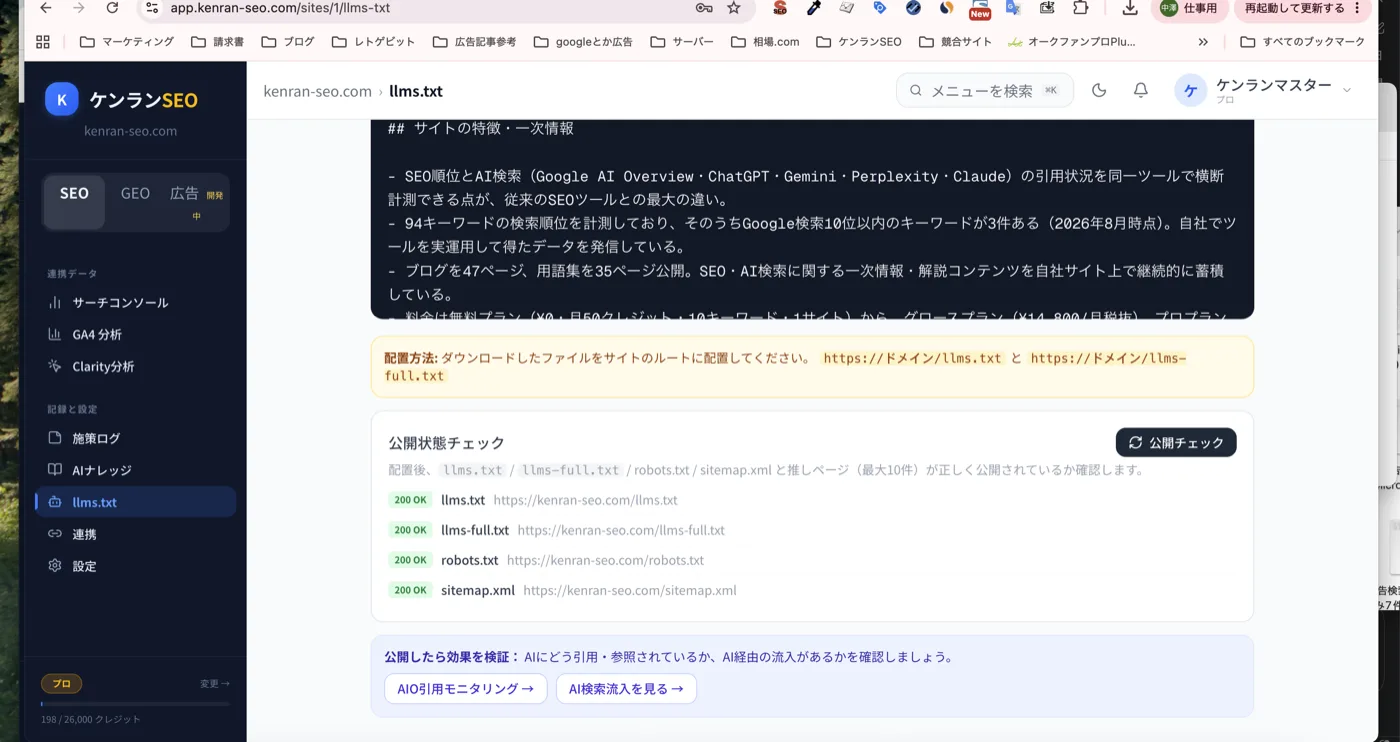Open the ケンランSEO bookmark folder
1400x742 pixels.
coord(859,42)
